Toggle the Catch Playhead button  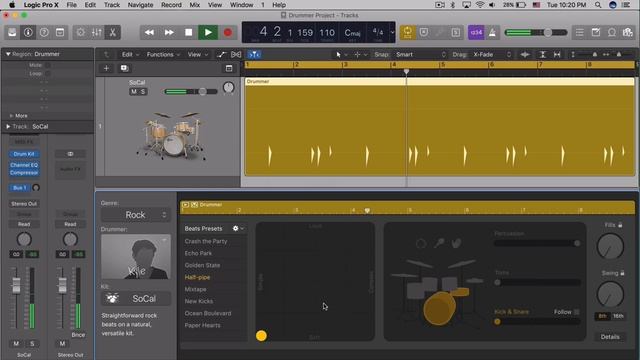[x=254, y=54]
